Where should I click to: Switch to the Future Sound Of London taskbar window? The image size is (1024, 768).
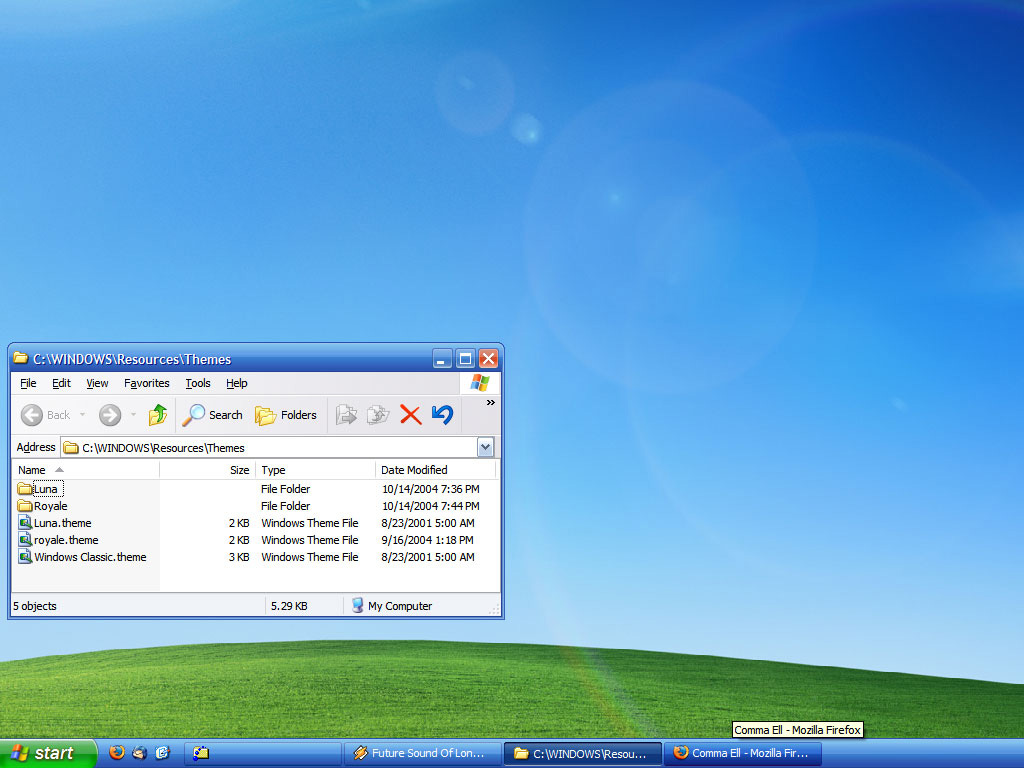[420, 753]
